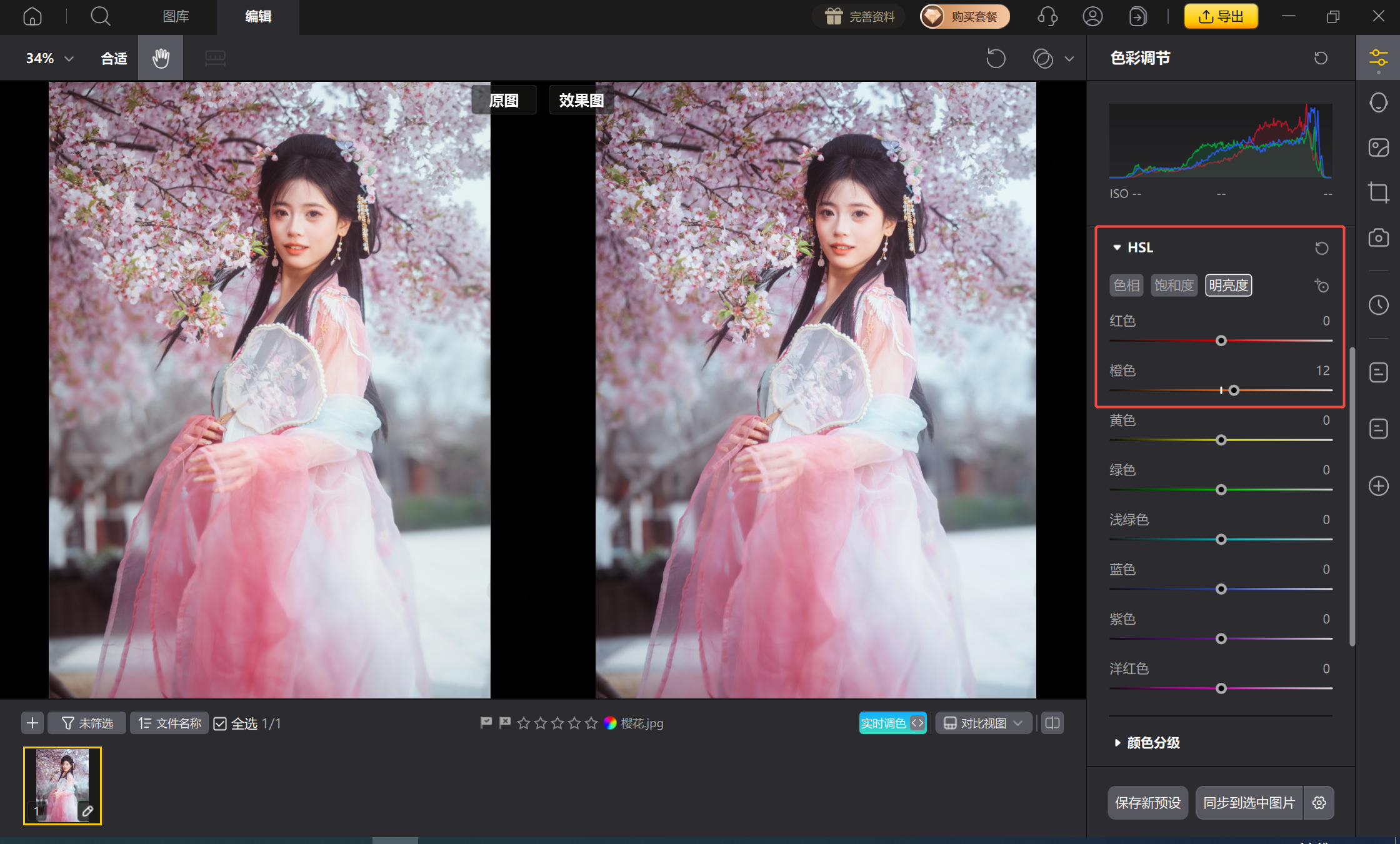Open the crop tool in sidebar
The width and height of the screenshot is (1400, 844).
pos(1378,192)
